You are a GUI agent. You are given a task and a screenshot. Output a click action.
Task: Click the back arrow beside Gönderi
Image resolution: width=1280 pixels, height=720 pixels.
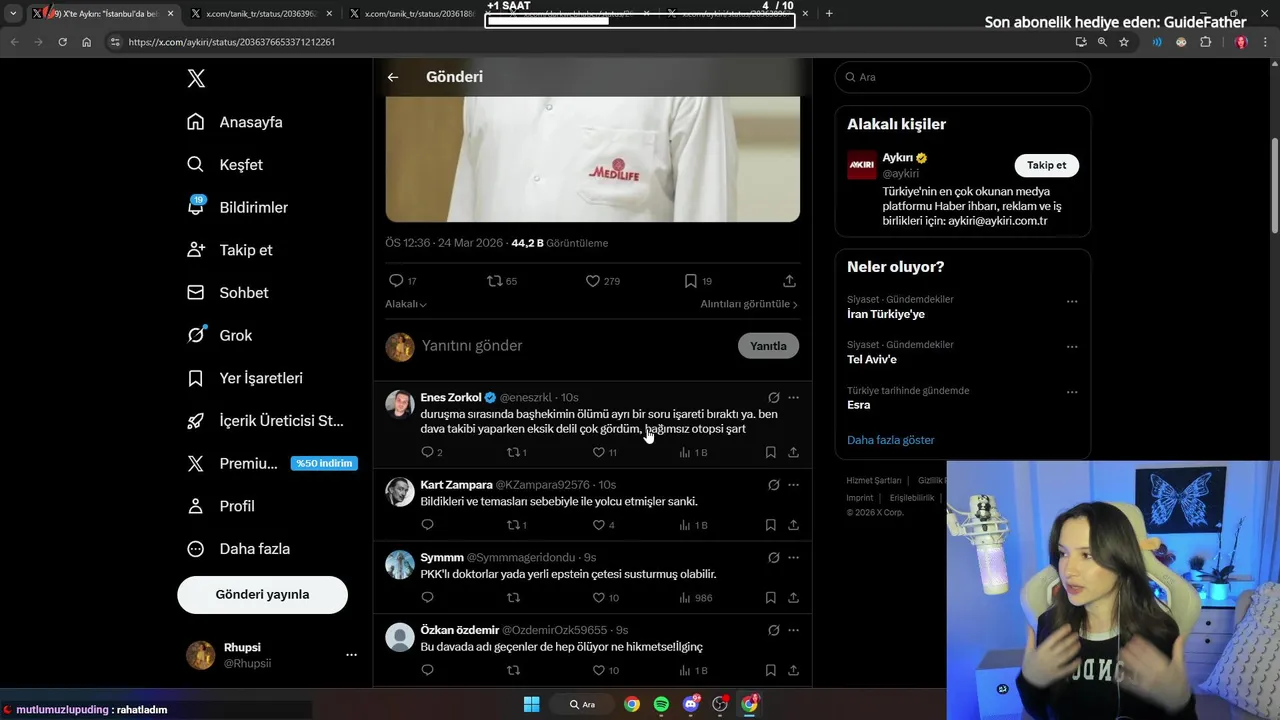click(x=393, y=77)
